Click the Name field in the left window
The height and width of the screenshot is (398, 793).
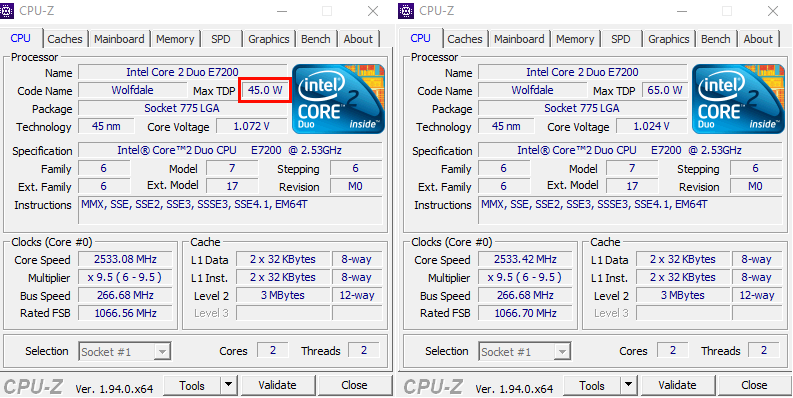183,72
